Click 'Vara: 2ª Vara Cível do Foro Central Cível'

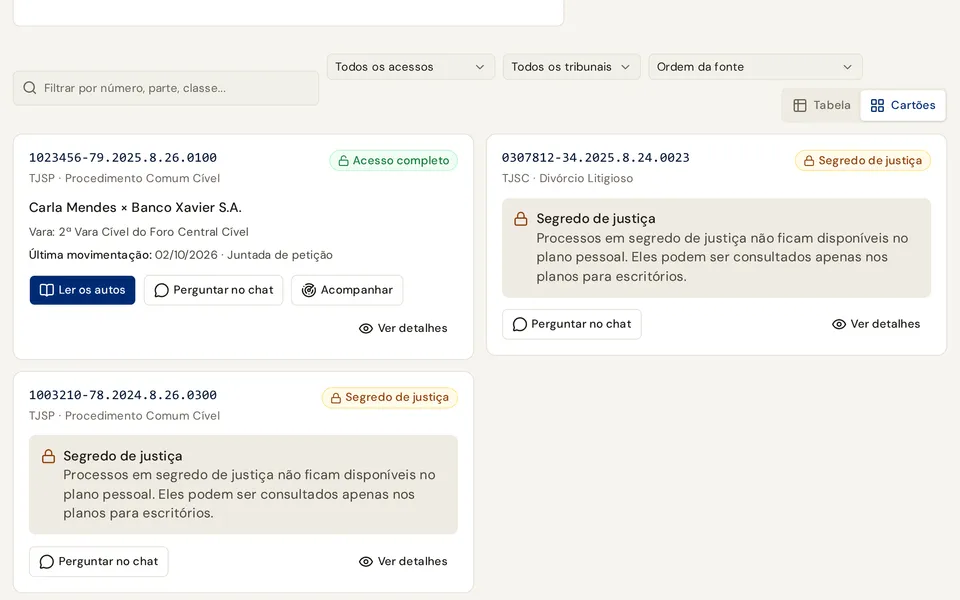click(139, 232)
